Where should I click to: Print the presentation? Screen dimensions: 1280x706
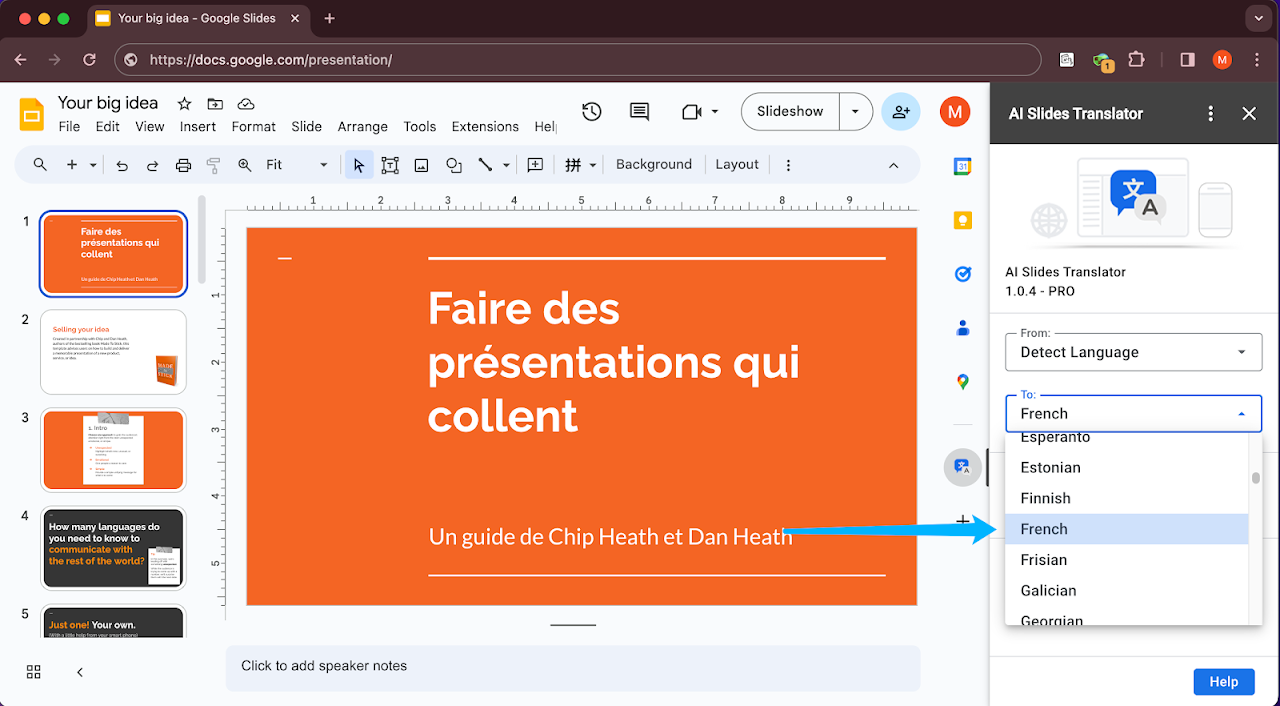[x=183, y=165]
